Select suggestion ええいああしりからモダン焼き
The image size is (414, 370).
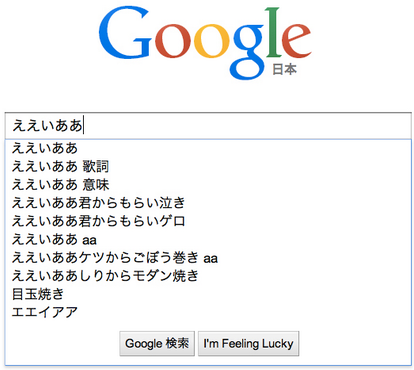pyautogui.click(x=208, y=276)
